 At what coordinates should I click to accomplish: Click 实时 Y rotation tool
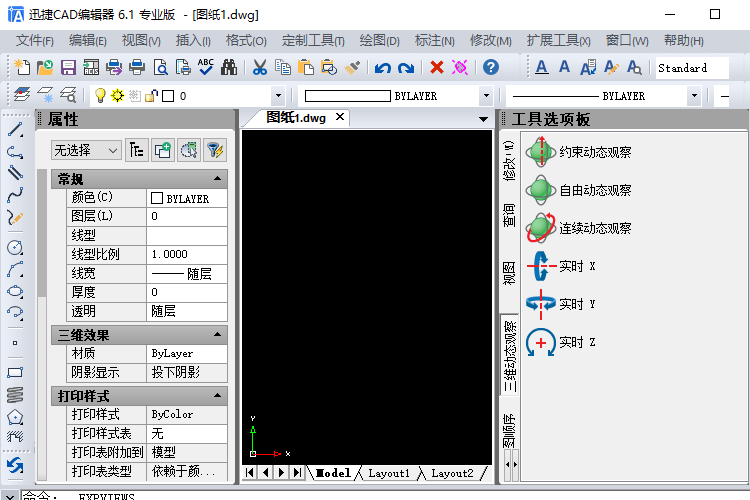[561, 304]
